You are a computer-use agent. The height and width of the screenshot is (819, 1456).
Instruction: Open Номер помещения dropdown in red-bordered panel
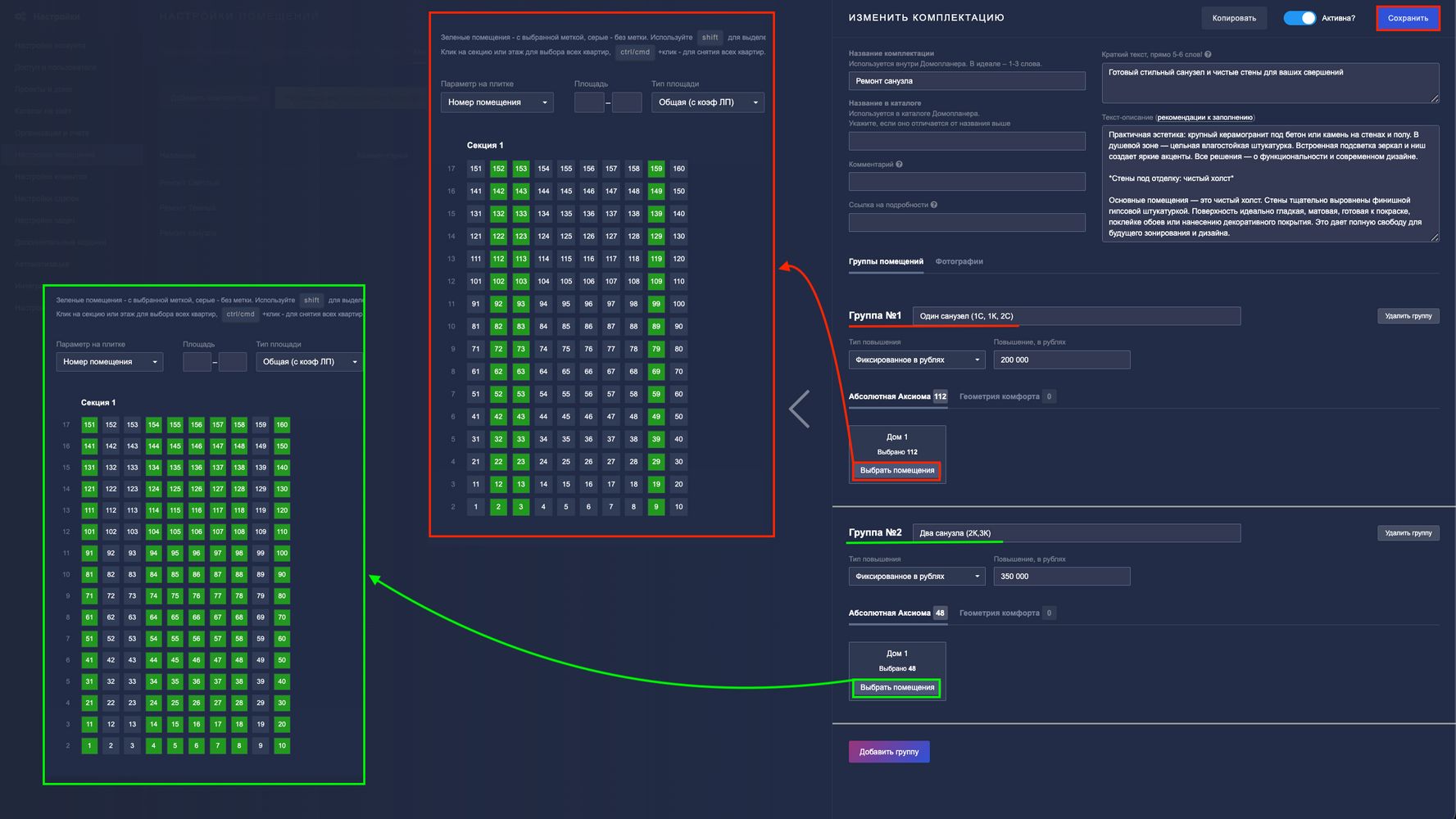click(x=497, y=102)
